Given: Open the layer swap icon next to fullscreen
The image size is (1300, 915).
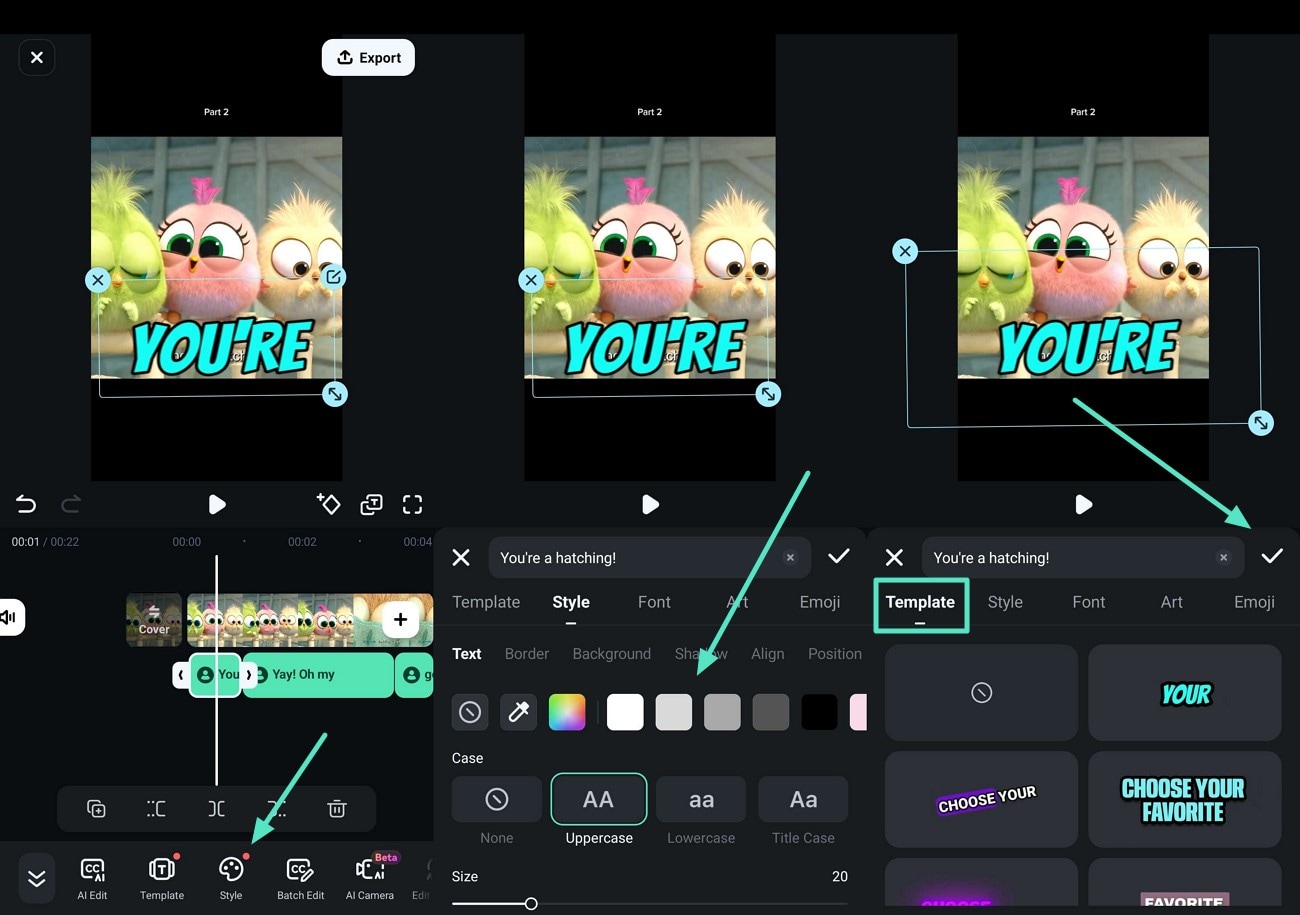Looking at the screenshot, I should click(x=371, y=505).
